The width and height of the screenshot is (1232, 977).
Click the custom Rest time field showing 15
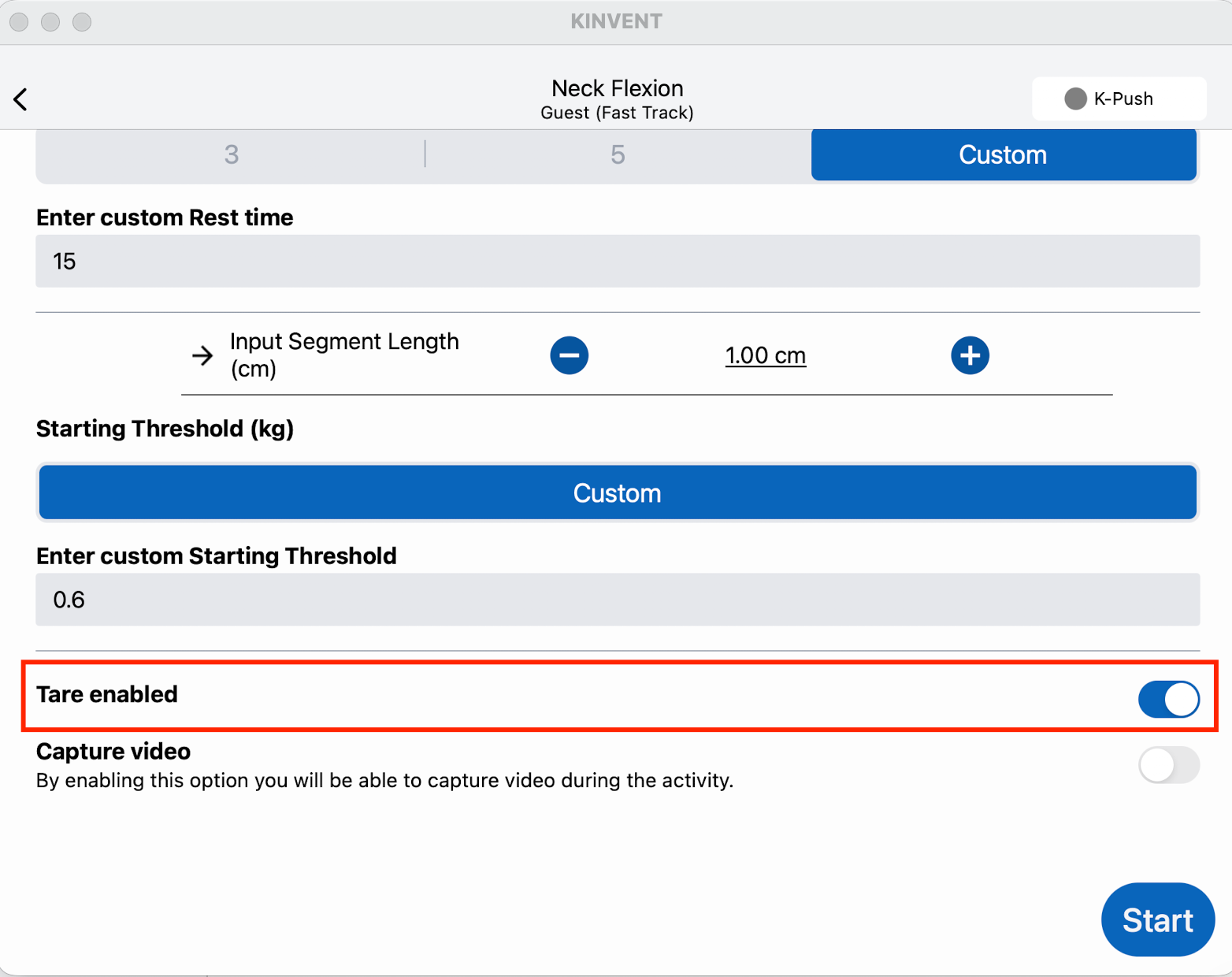(618, 261)
